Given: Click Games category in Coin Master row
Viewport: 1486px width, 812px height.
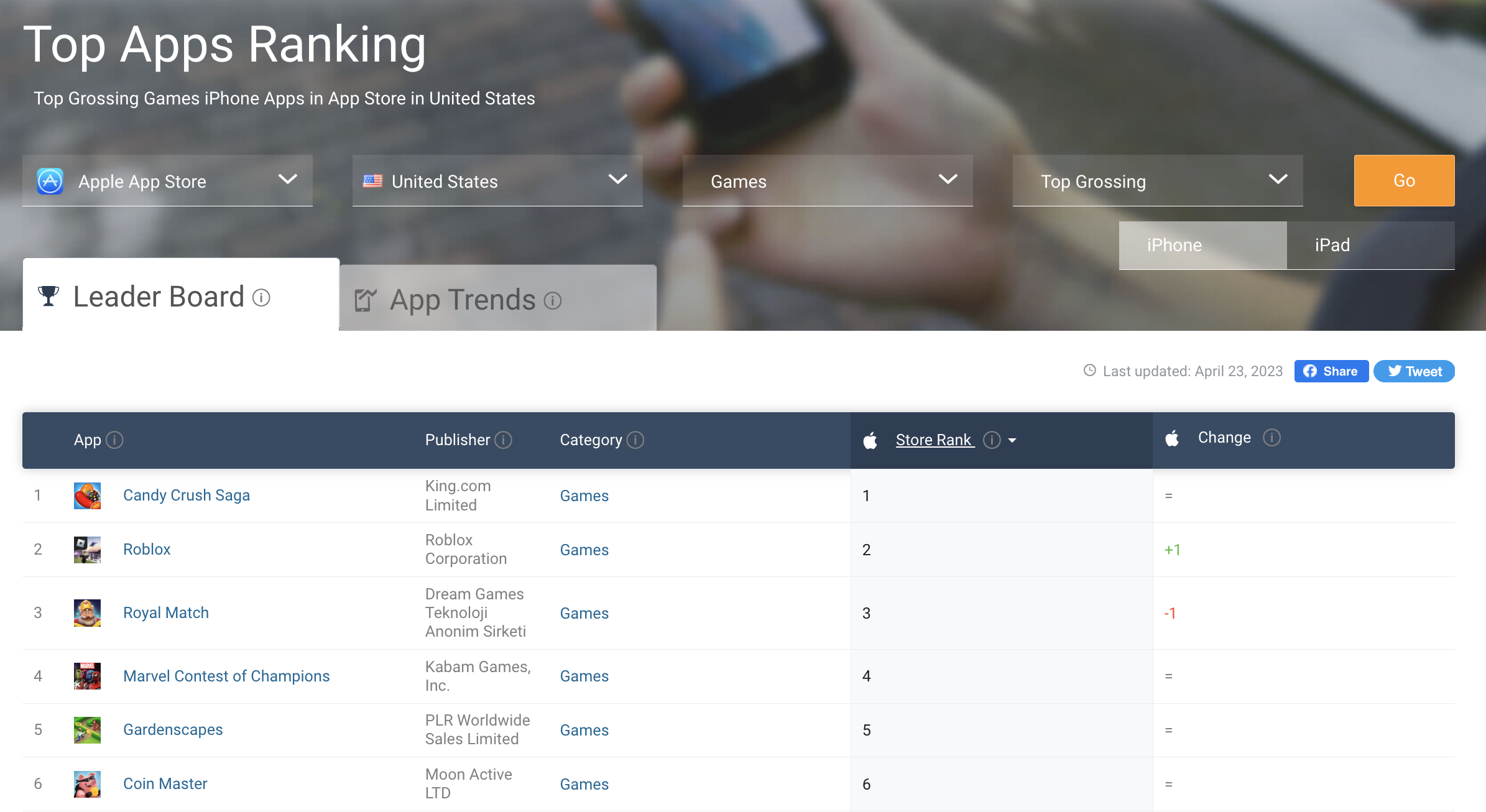Looking at the screenshot, I should 584,785.
